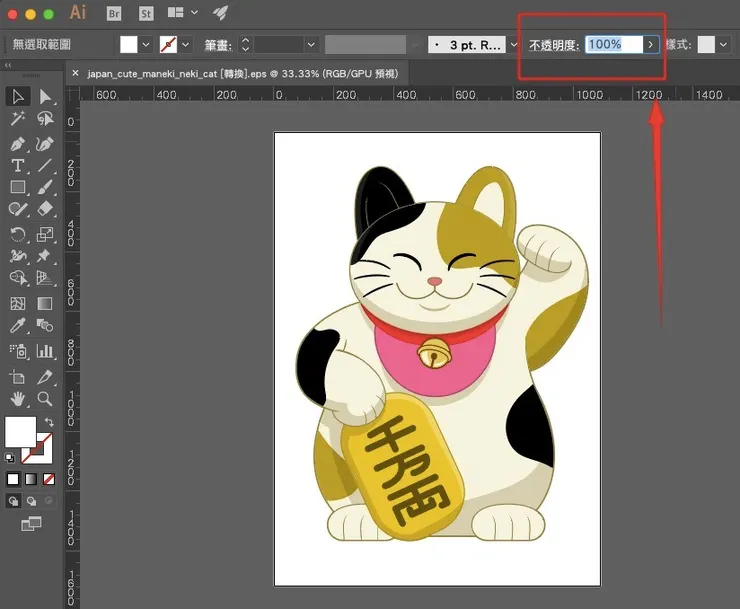The width and height of the screenshot is (740, 609).
Task: Expand the opacity slider arrow
Action: (x=651, y=45)
